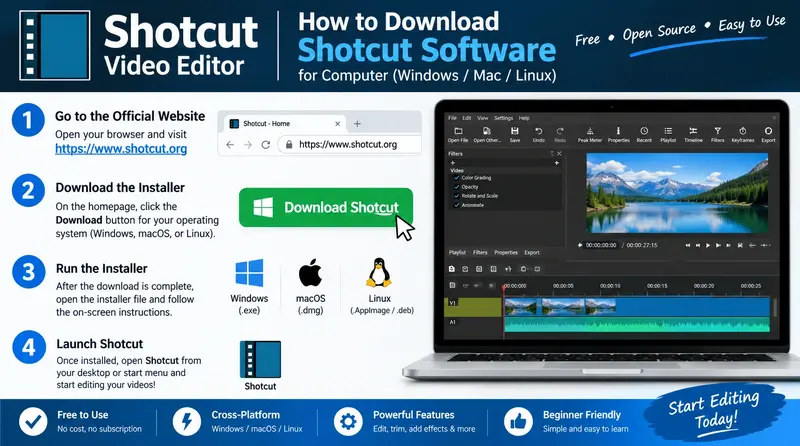Click the browser reload icon

[265, 145]
